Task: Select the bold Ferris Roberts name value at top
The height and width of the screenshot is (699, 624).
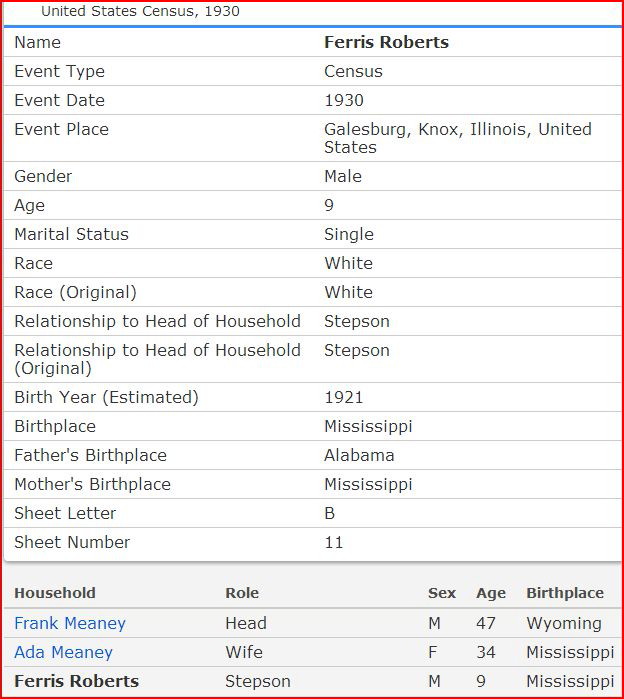Action: point(386,42)
